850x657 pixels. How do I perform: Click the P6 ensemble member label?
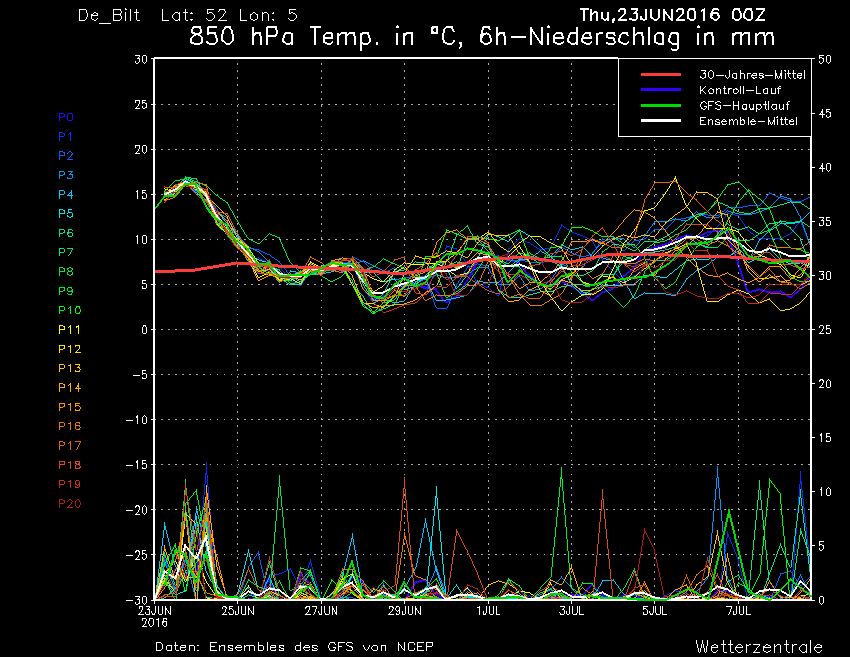66,233
